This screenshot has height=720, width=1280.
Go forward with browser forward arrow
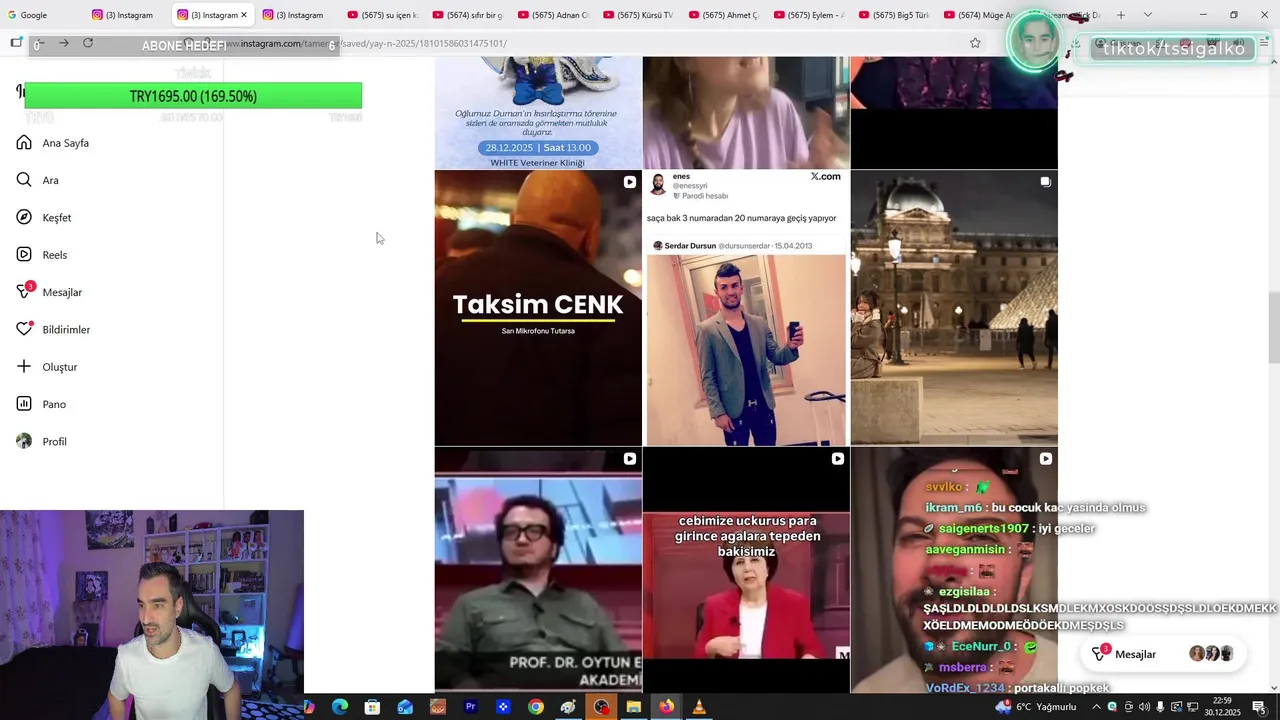tap(64, 43)
